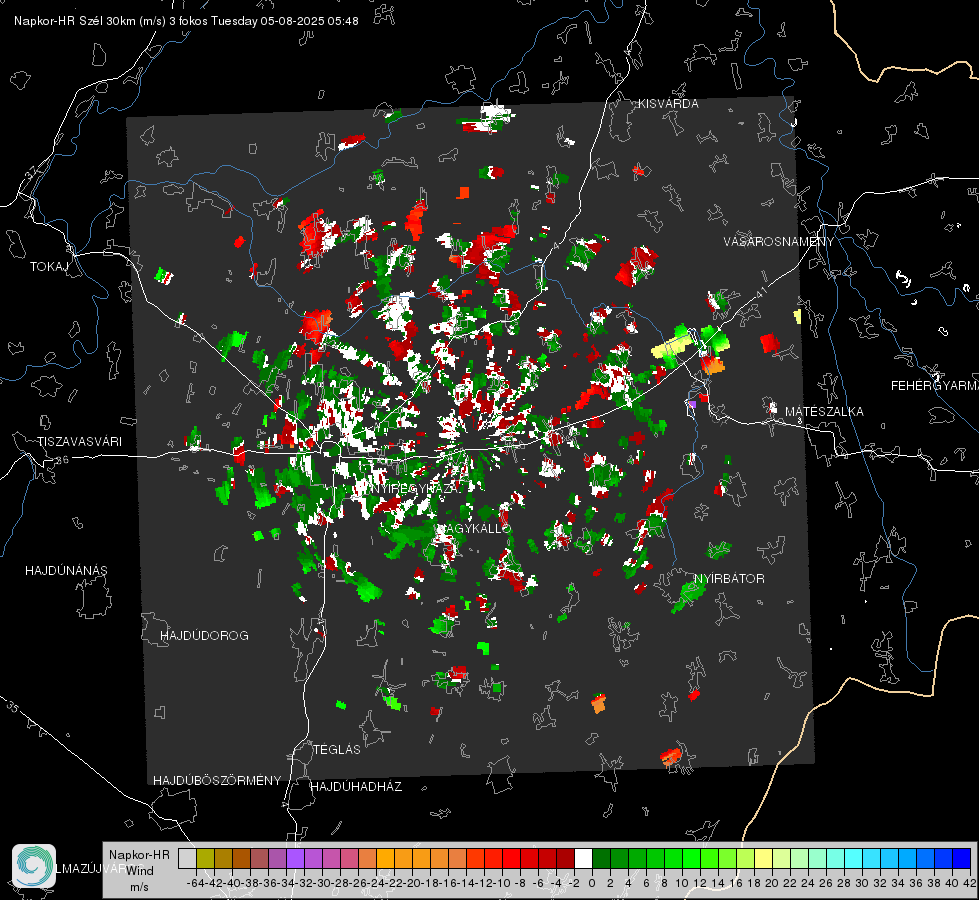Click the HAJDÚBÖSZÖRMÉNY city label
The image size is (979, 900).
pos(217,781)
